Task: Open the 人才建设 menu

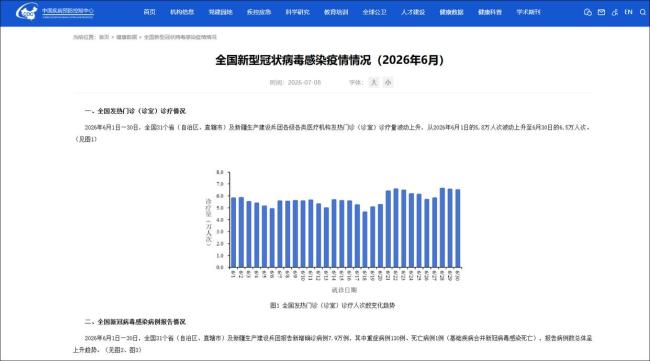Action: (x=413, y=12)
